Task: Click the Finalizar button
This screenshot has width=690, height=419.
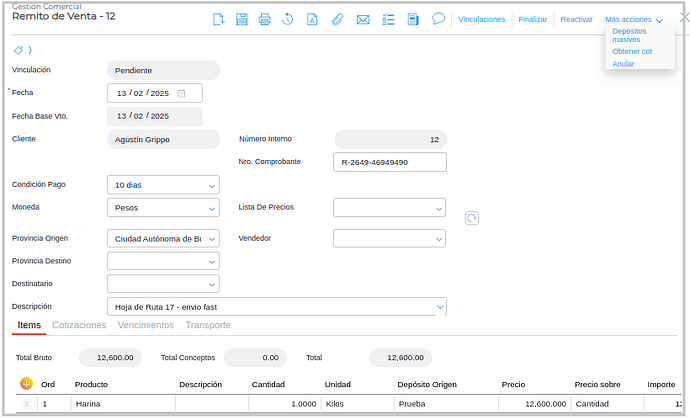Action: tap(533, 20)
